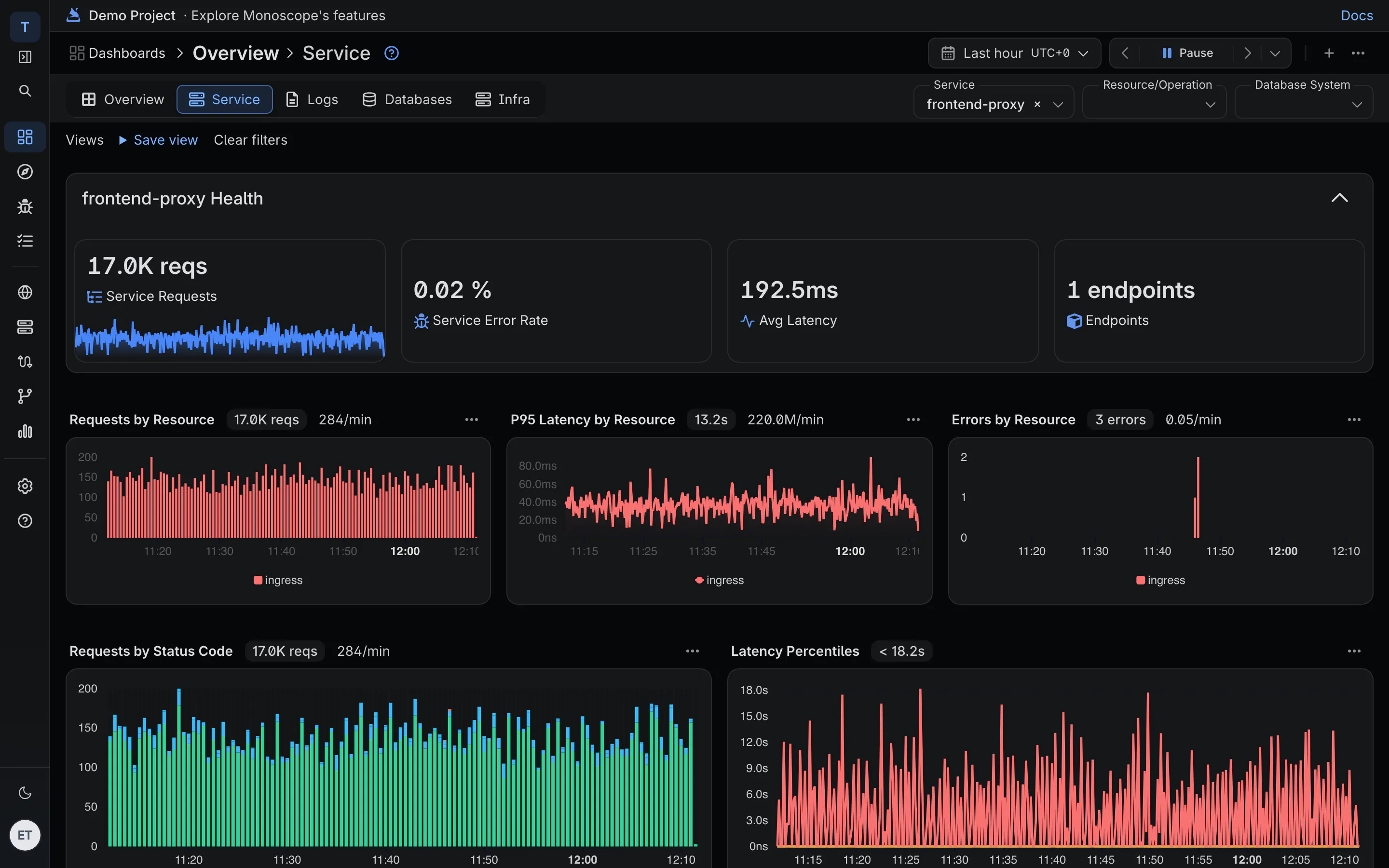Open the dashboard three-dot menu in header
Image resolution: width=1389 pixels, height=868 pixels.
pos(1358,53)
